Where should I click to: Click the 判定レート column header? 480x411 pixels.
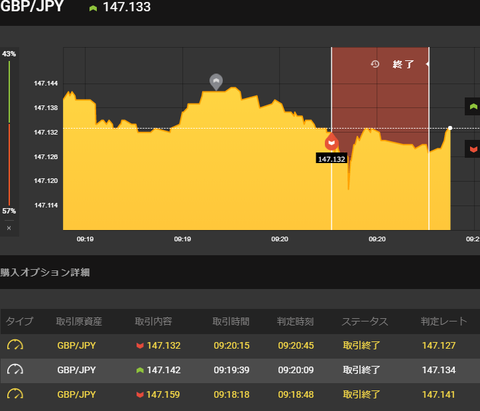[x=444, y=321]
